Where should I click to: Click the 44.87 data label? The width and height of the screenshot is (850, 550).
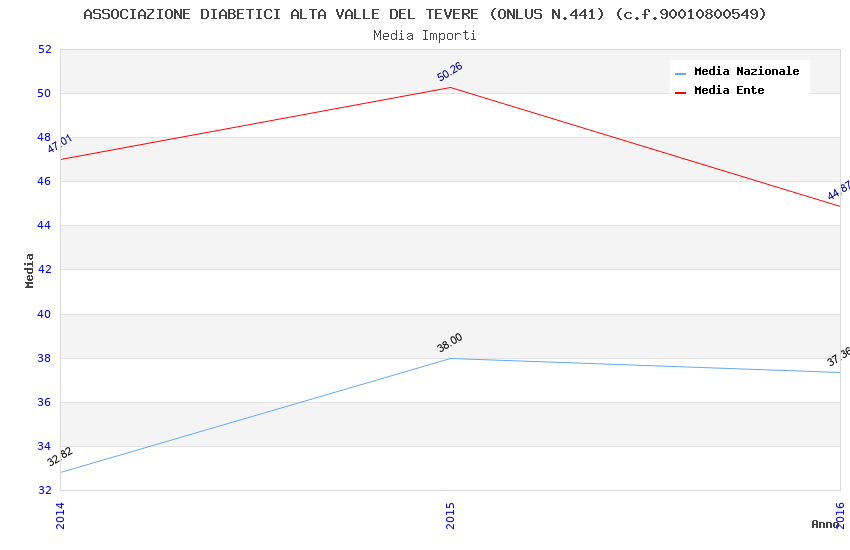[x=838, y=189]
